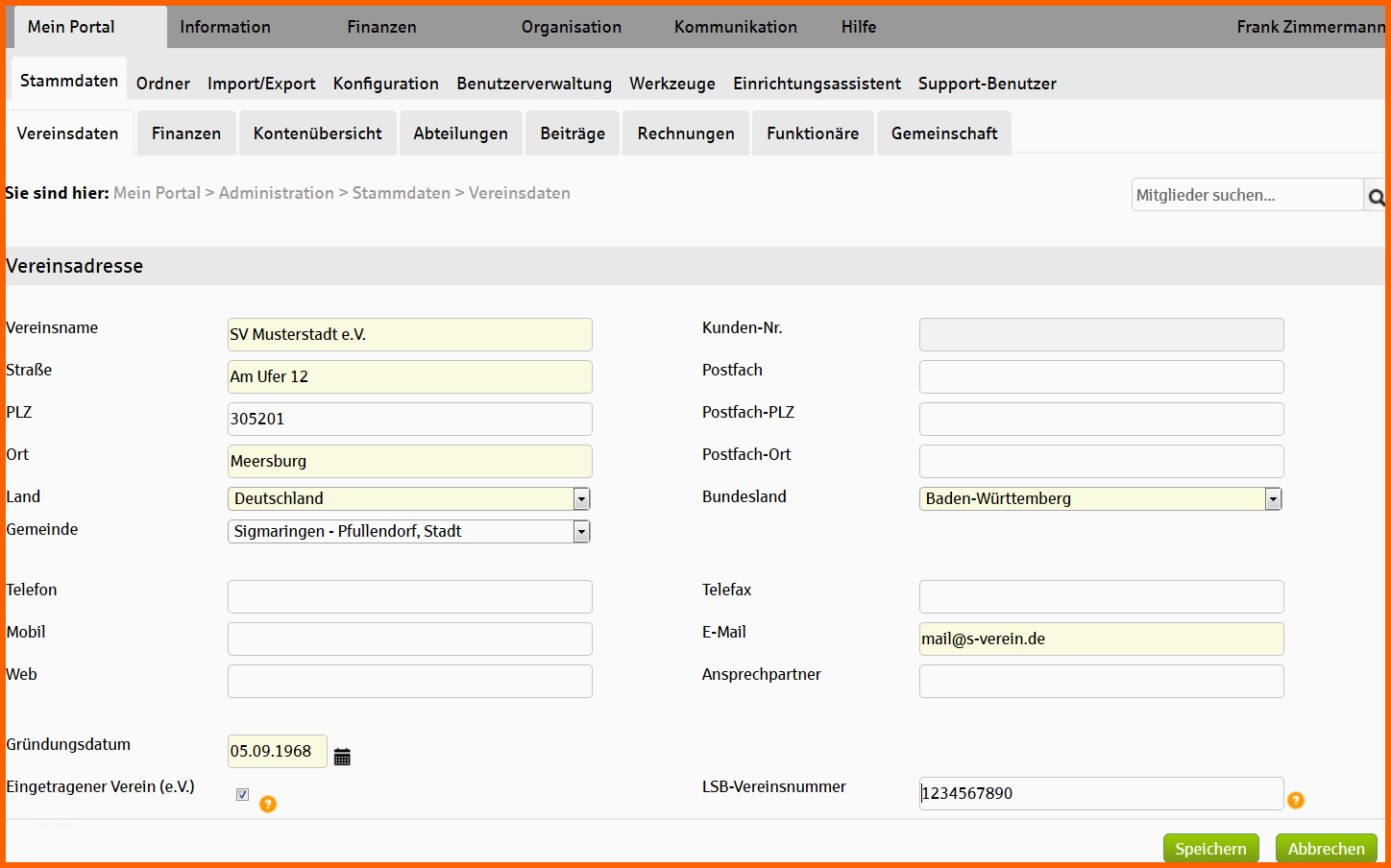Screen dimensions: 1391x868
Task: Click the E-Mail field with mail@s-verein.de
Action: tap(1102, 639)
